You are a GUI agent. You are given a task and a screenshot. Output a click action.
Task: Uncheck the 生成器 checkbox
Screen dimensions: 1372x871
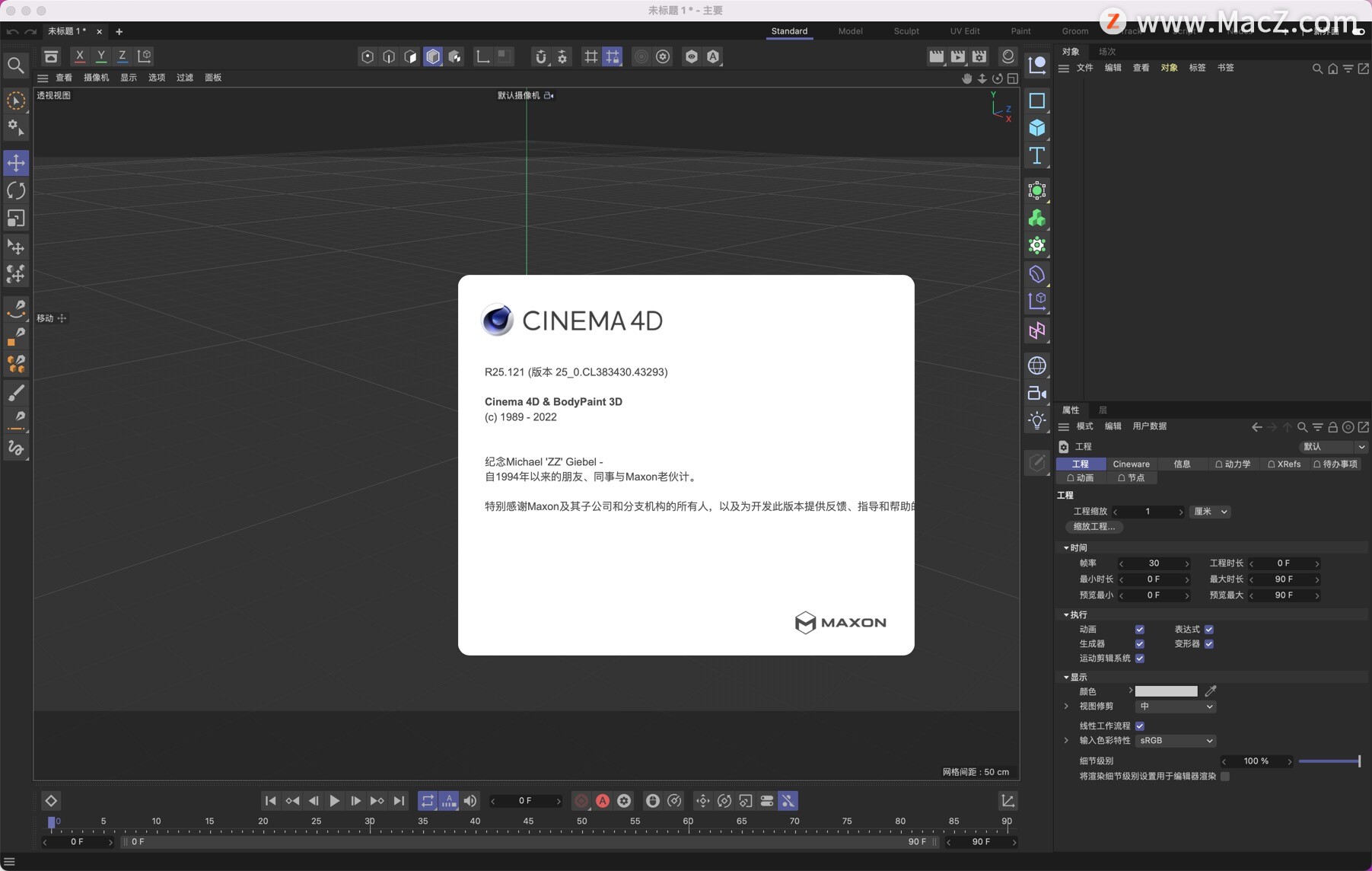[x=1139, y=644]
